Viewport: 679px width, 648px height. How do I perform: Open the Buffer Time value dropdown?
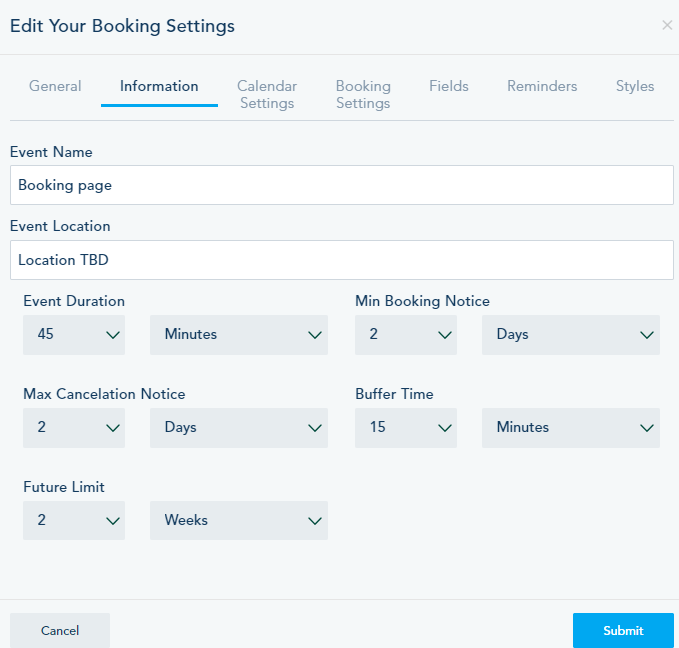406,428
